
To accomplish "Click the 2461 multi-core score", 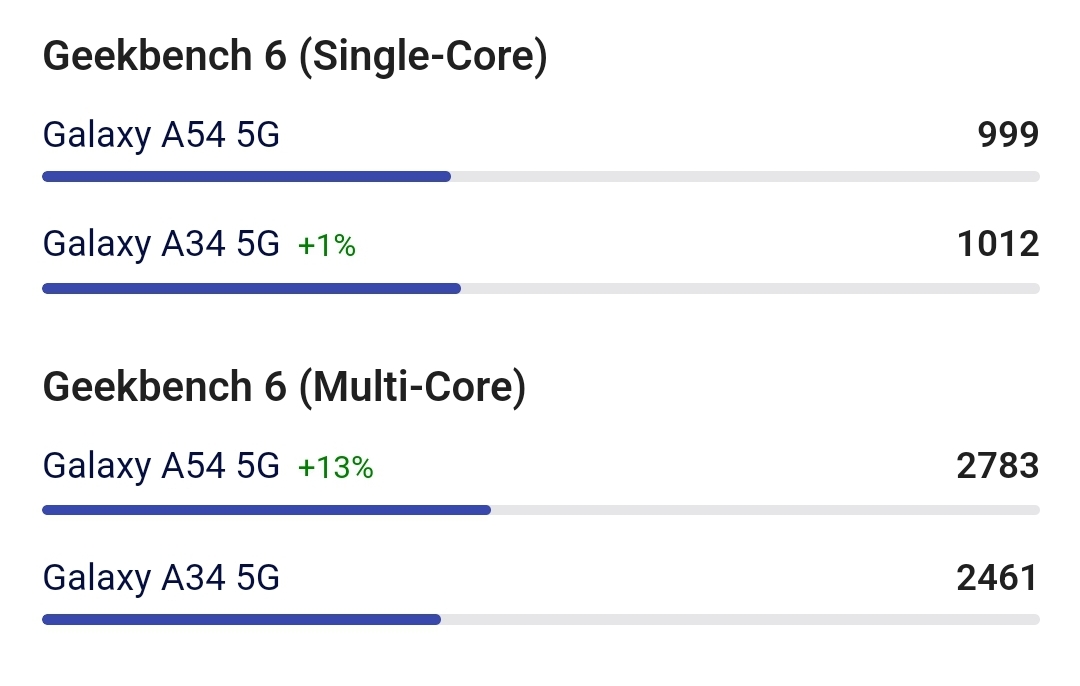I will pos(997,578).
